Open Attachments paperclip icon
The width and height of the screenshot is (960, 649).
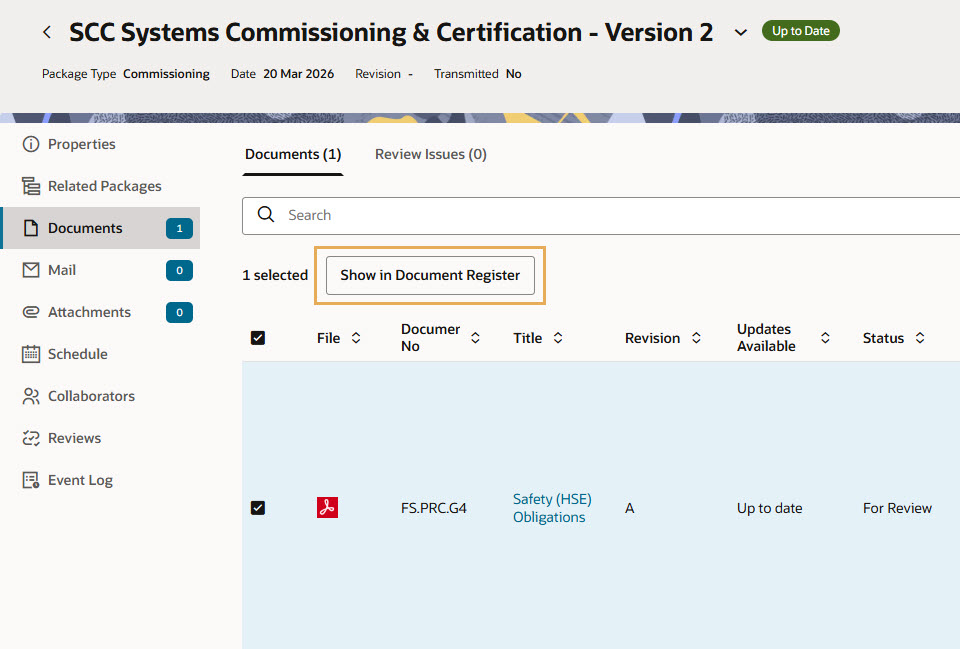pos(30,312)
